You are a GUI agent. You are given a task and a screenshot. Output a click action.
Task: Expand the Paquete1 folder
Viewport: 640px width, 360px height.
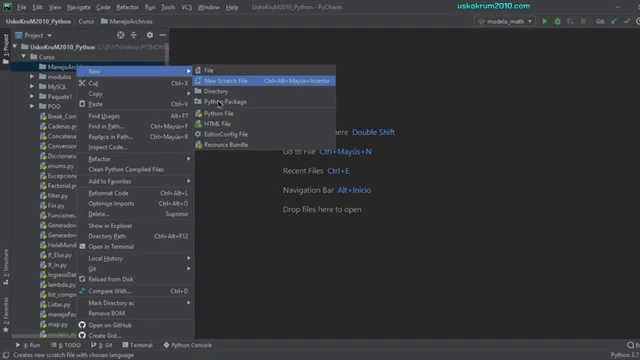[x=32, y=96]
